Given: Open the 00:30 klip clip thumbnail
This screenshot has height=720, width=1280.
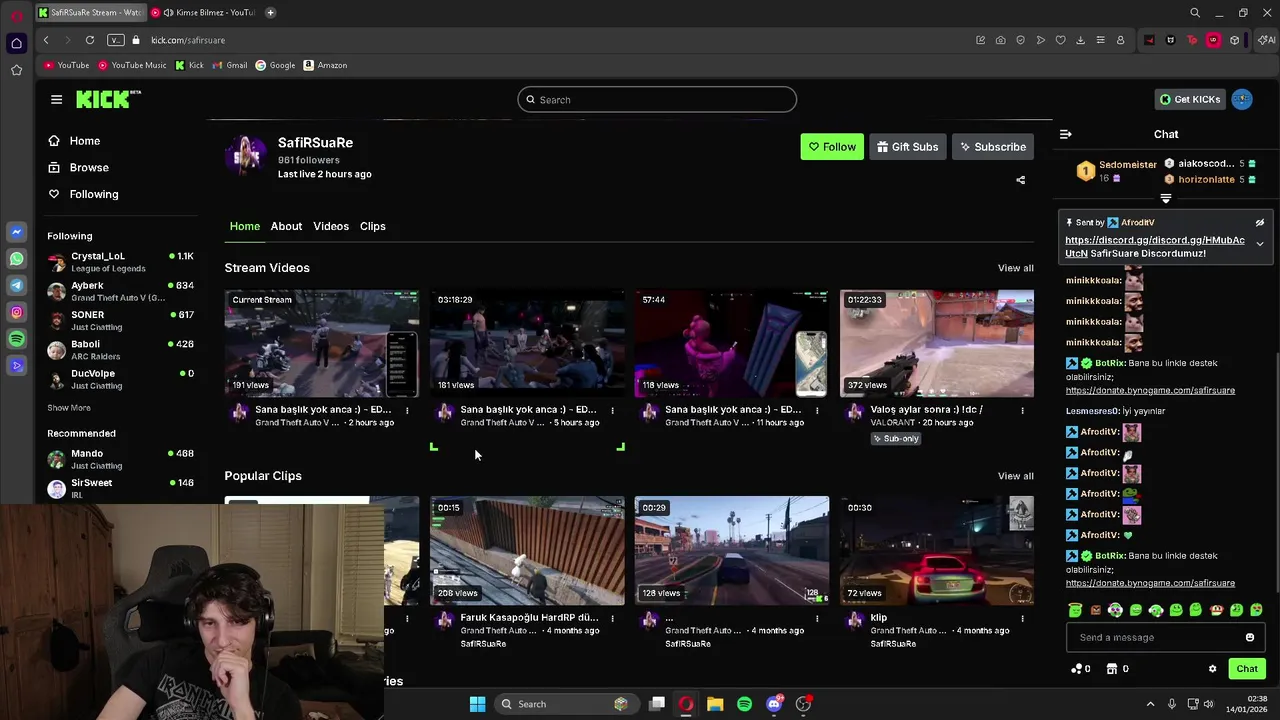Looking at the screenshot, I should coord(937,551).
